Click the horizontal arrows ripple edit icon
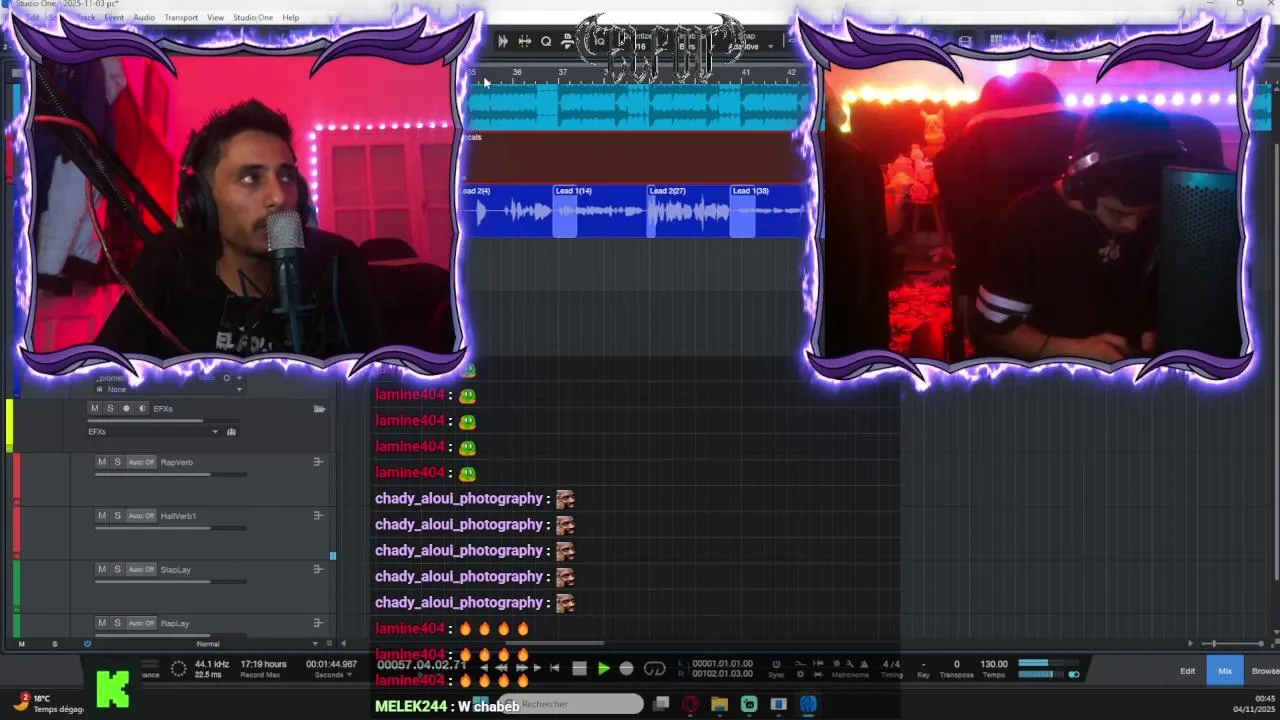The image size is (1280, 720). [x=524, y=41]
